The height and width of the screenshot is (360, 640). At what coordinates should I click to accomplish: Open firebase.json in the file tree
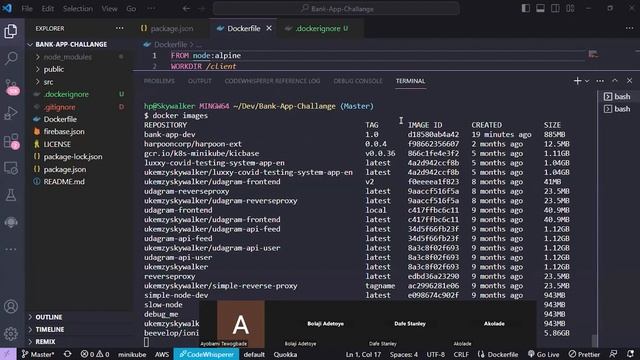[64, 131]
